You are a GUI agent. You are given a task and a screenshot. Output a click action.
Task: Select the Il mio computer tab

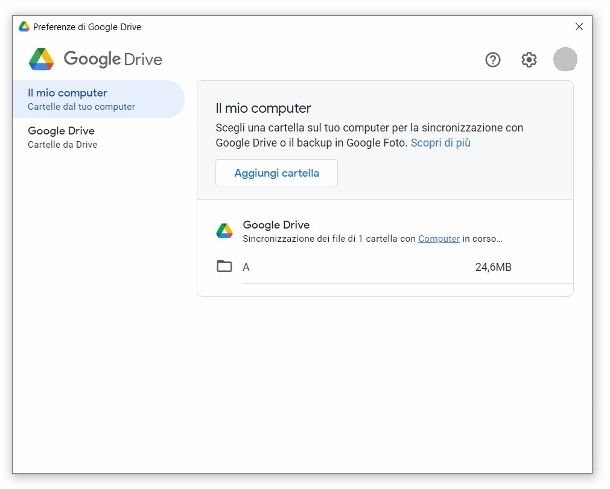pos(99,99)
